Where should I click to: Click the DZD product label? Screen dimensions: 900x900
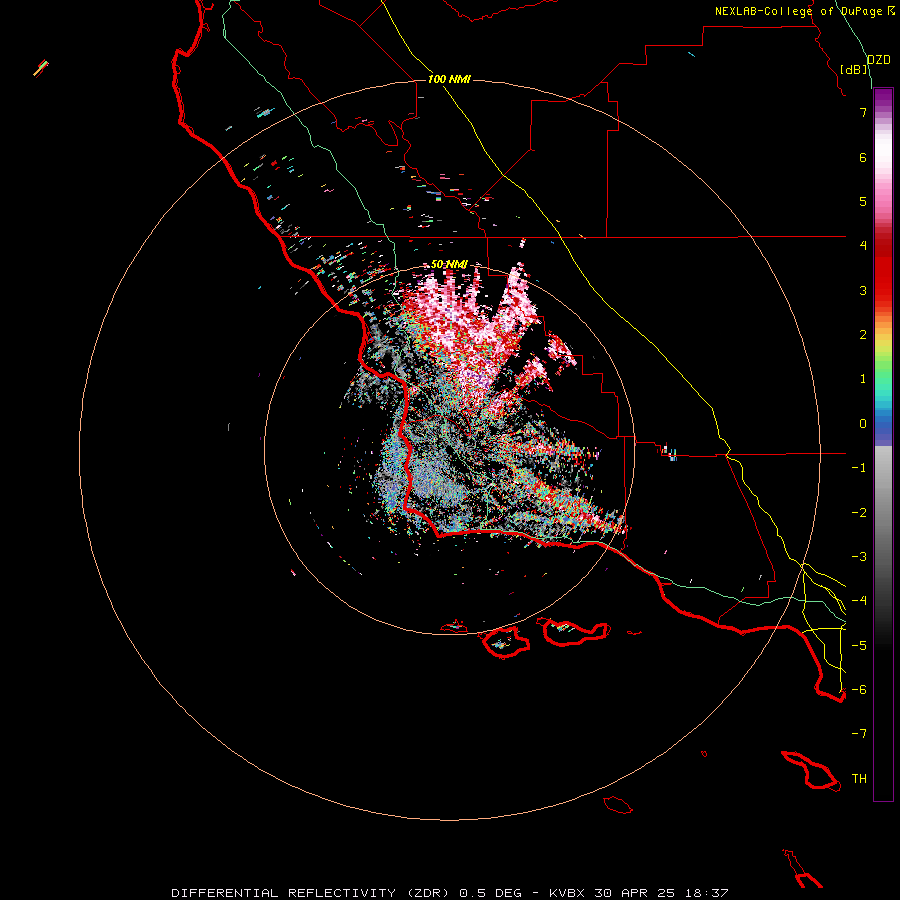tap(879, 60)
